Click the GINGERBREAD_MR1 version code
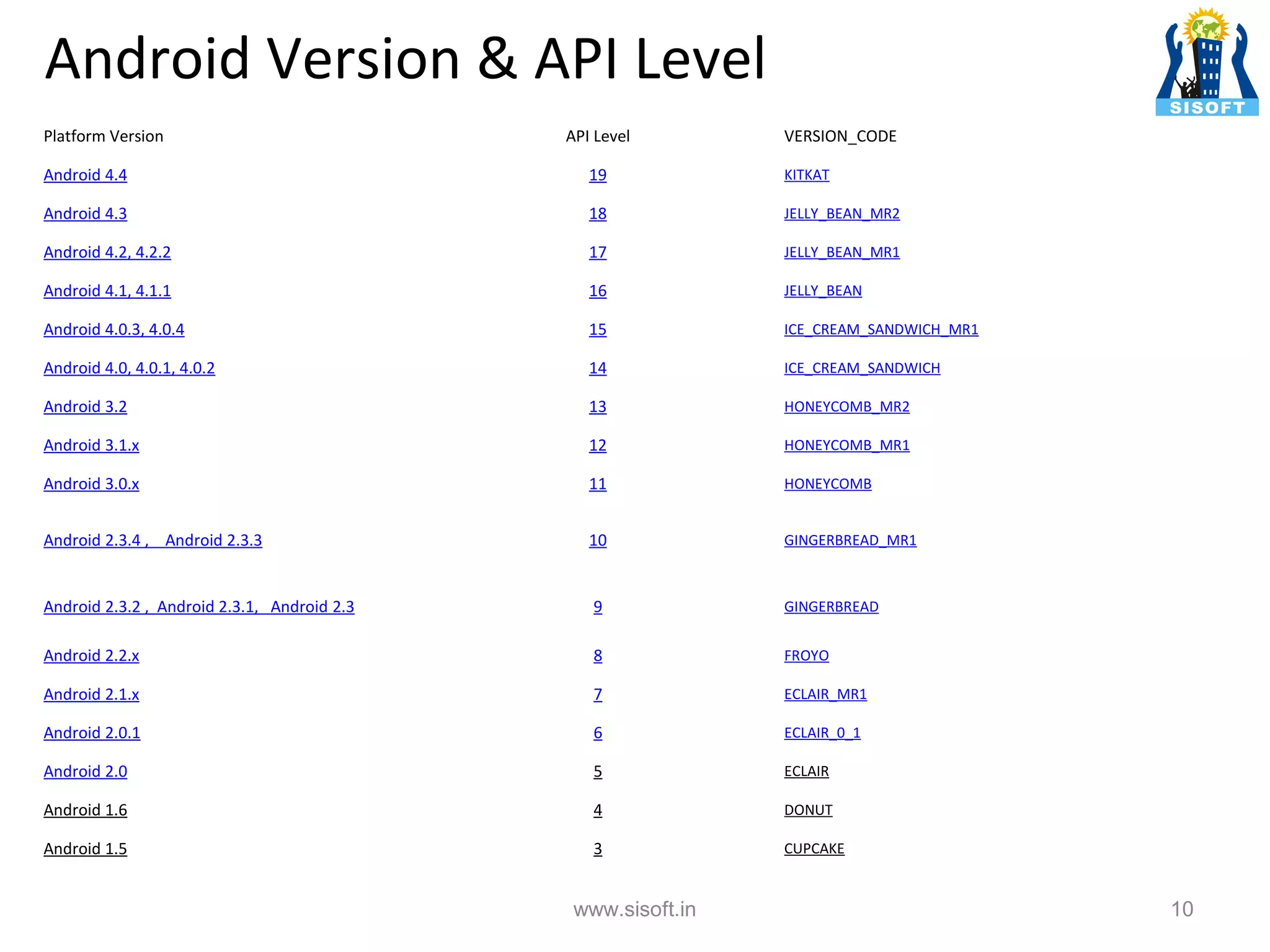The height and width of the screenshot is (952, 1270). tap(850, 540)
